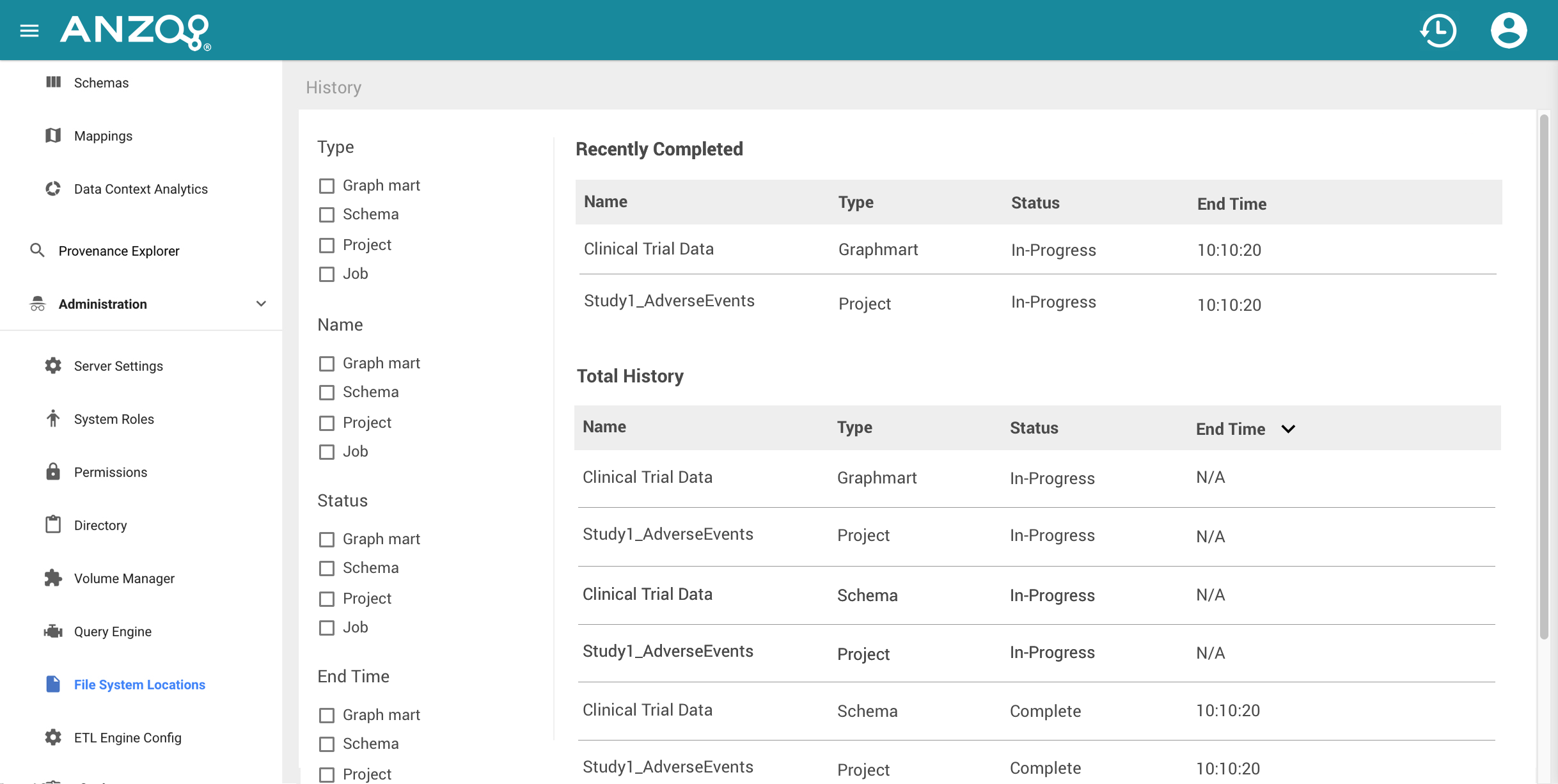The width and height of the screenshot is (1558, 784).
Task: Collapse the Administration section chevron
Action: pyautogui.click(x=261, y=304)
